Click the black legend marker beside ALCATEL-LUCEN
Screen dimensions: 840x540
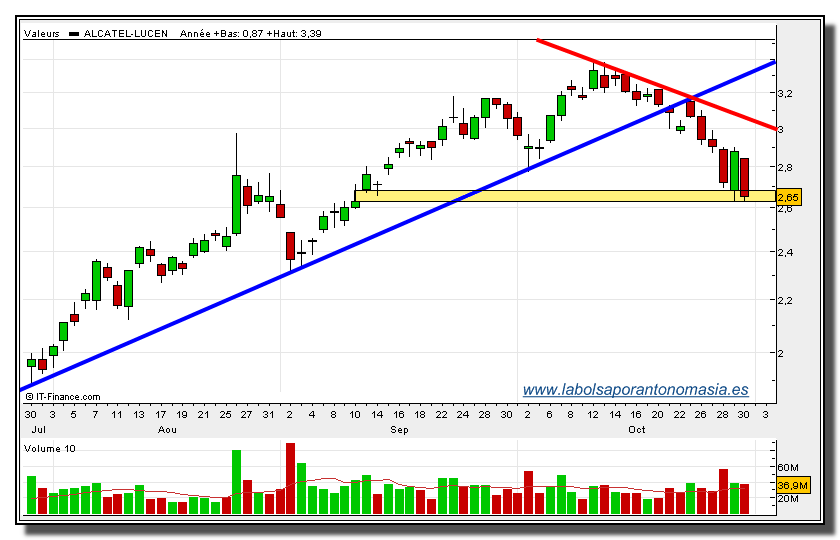pos(74,34)
